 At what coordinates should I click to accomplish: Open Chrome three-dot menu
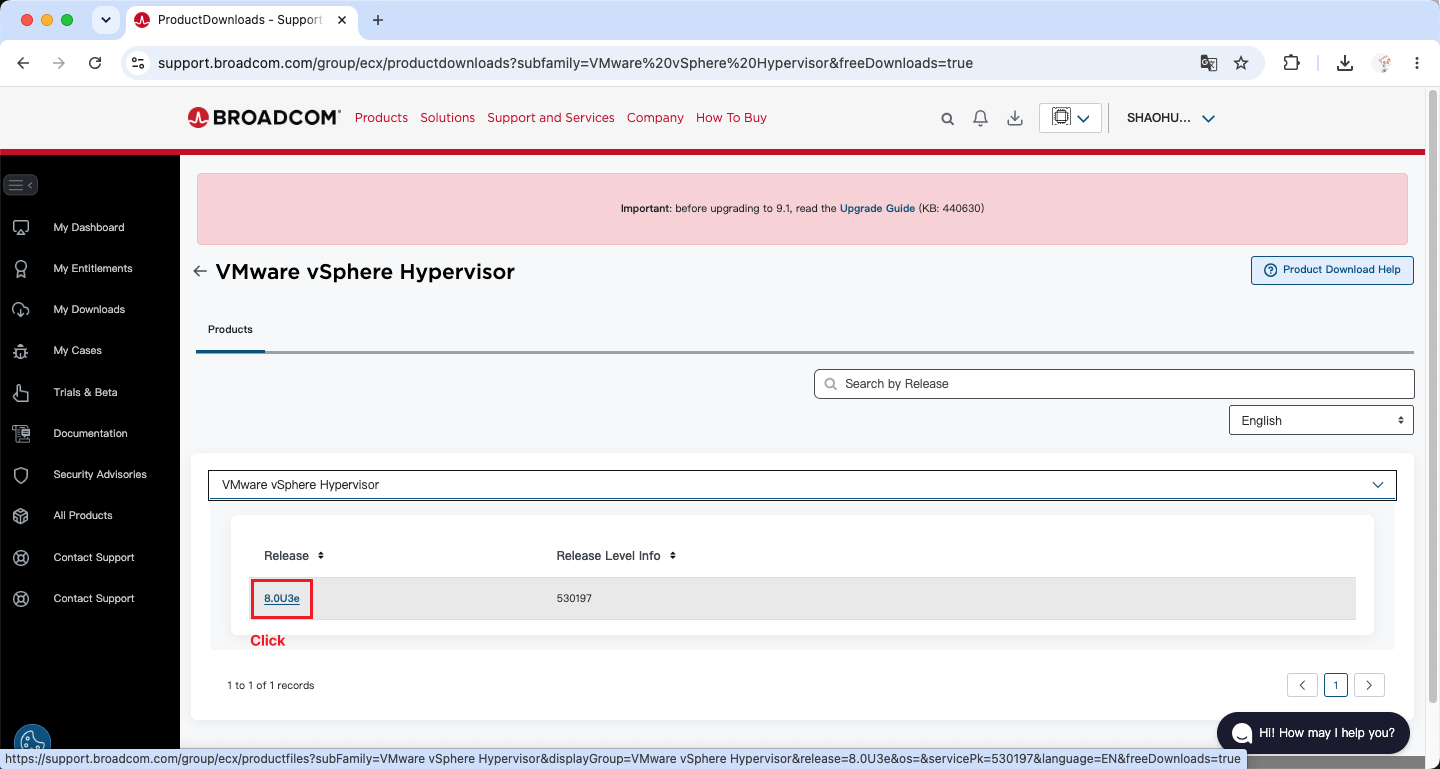click(1417, 63)
